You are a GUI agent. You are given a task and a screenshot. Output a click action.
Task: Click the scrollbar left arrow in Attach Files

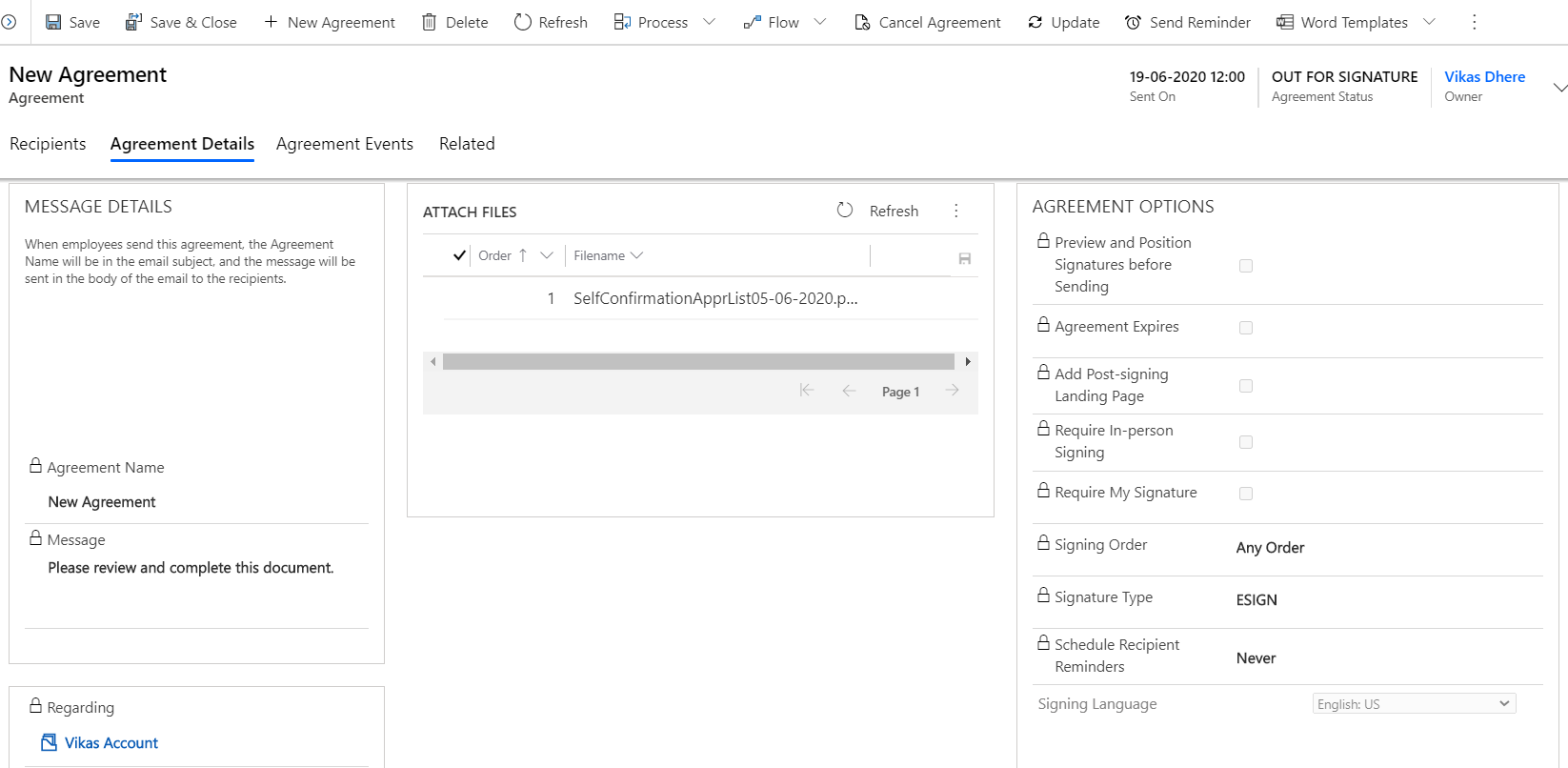click(x=433, y=362)
